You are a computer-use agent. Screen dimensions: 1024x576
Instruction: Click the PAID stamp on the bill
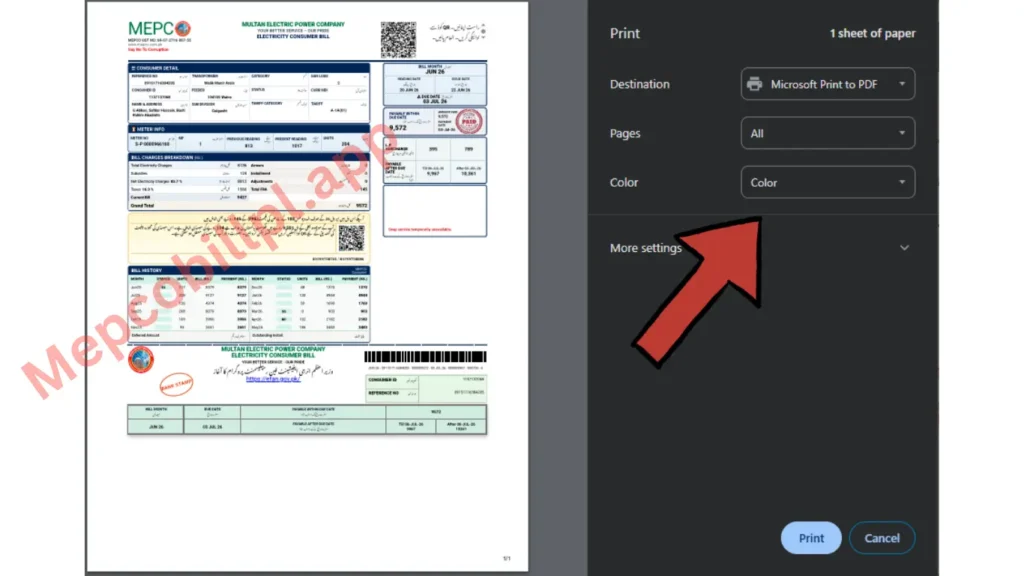(x=468, y=121)
